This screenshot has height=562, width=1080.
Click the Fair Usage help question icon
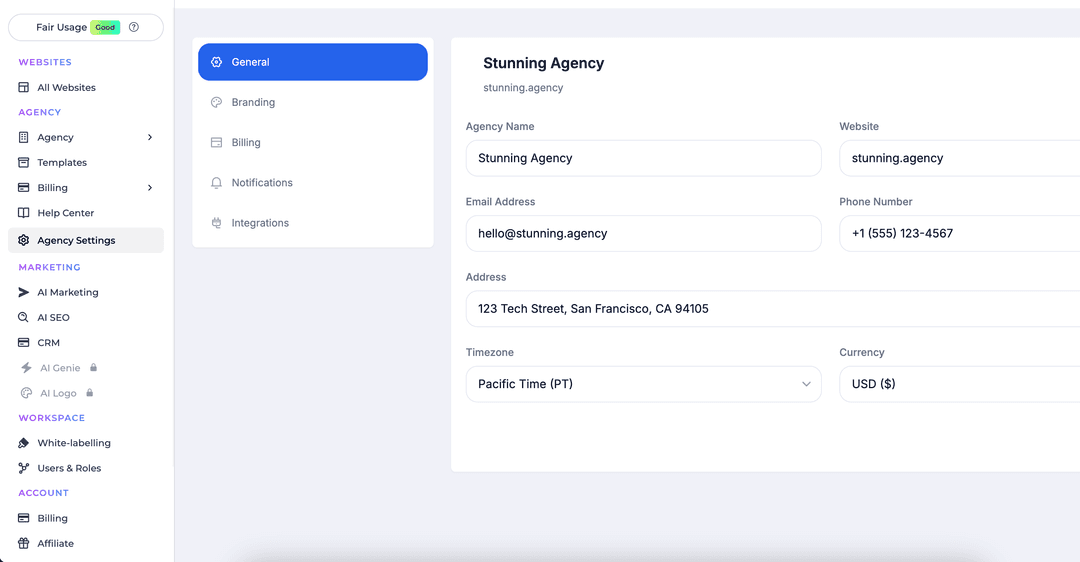click(134, 27)
